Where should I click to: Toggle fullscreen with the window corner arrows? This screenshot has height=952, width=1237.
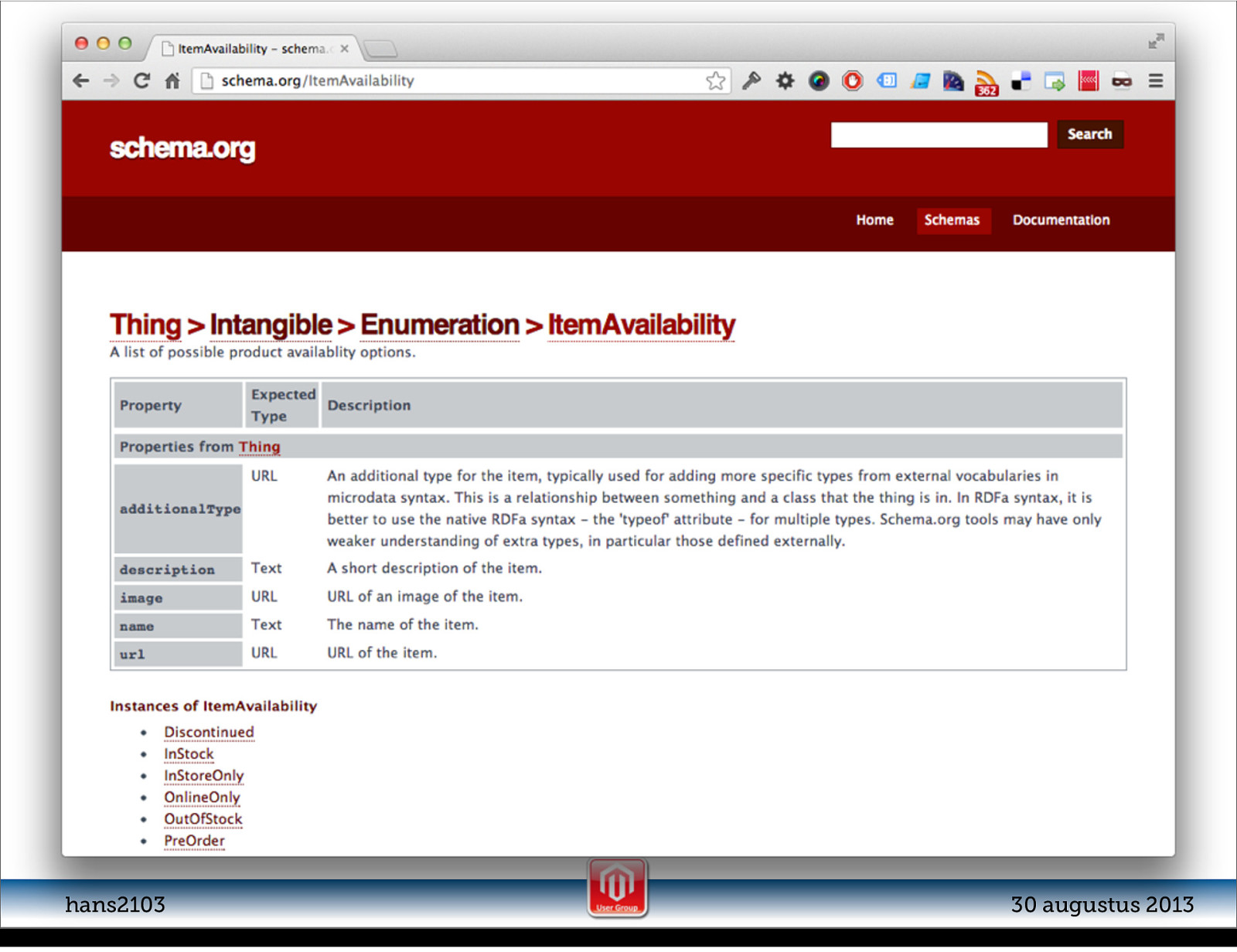coord(1156,42)
